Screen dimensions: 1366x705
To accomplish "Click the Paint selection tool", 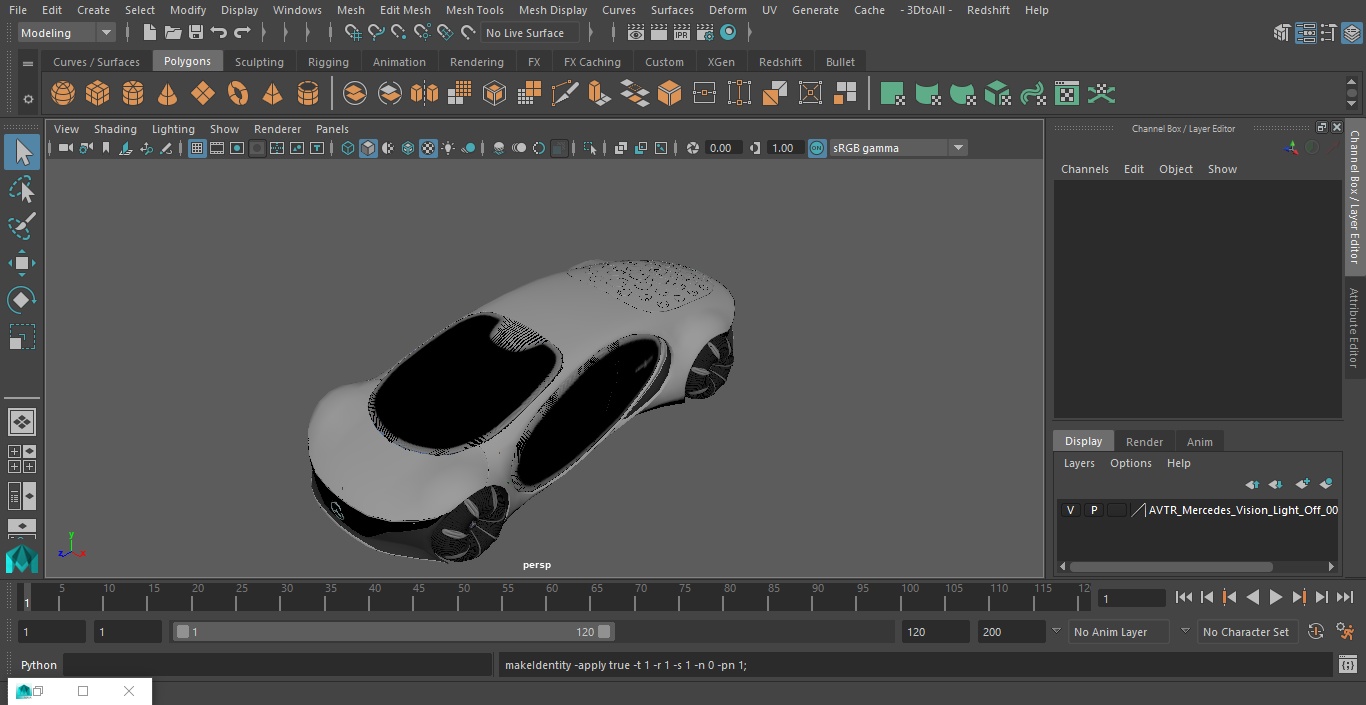I will [22, 226].
